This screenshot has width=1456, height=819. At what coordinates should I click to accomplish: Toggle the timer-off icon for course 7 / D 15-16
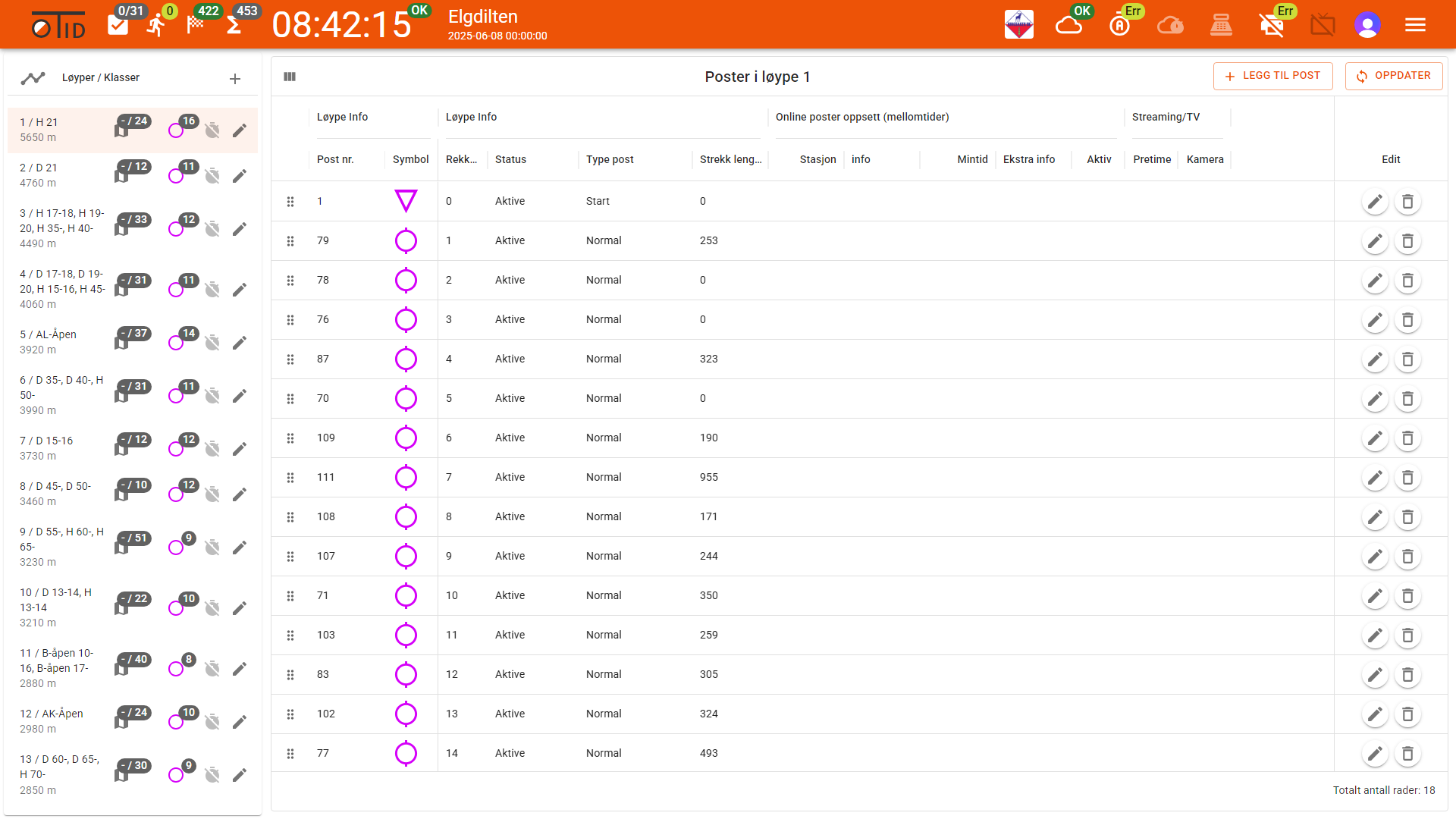(212, 449)
